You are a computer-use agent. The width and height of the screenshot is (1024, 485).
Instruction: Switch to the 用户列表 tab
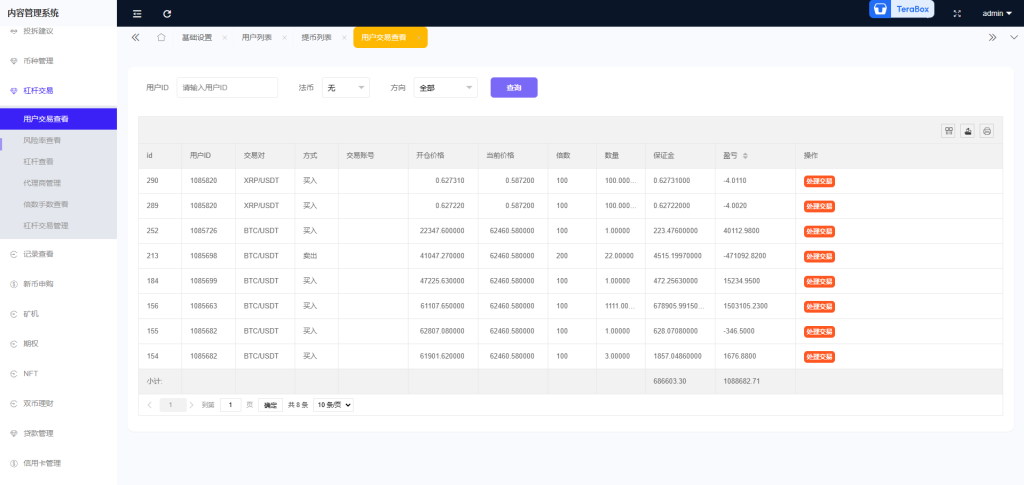(x=257, y=37)
